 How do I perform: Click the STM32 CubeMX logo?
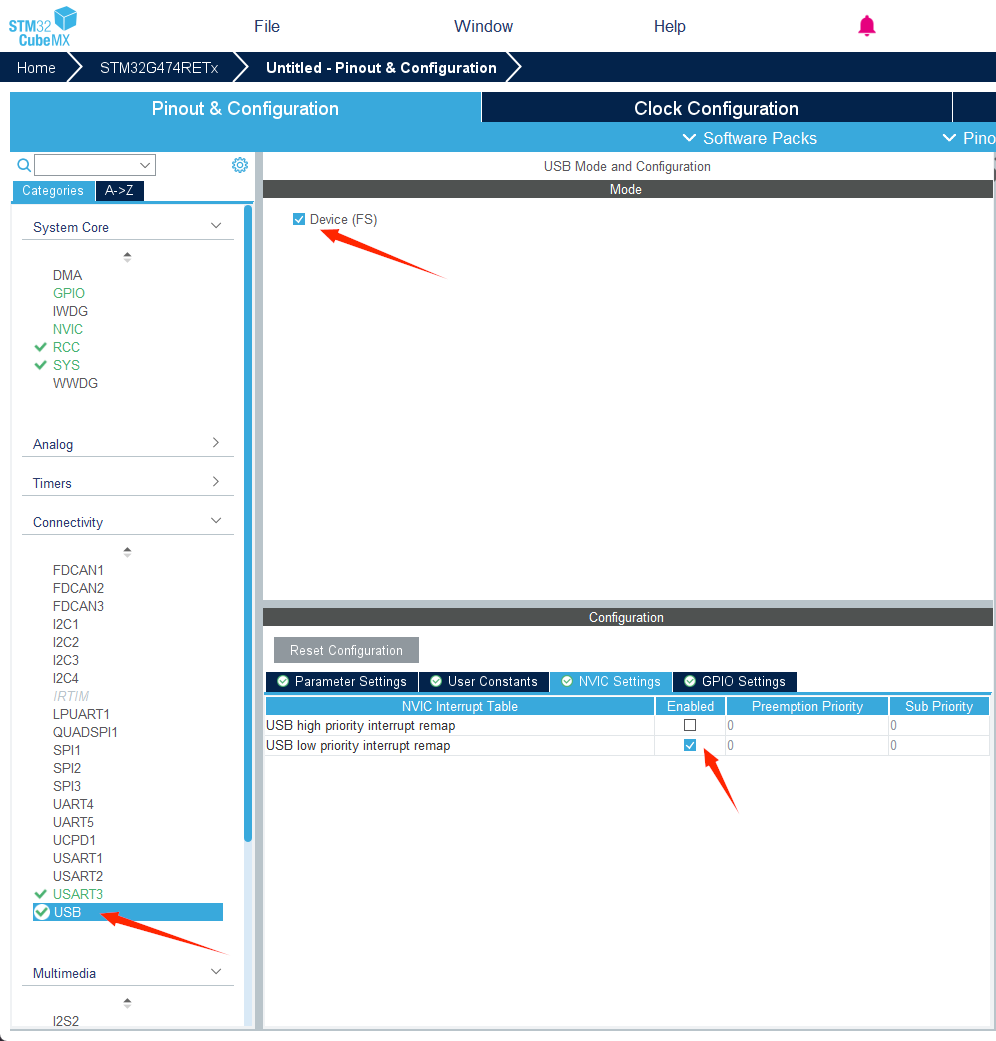pos(42,27)
